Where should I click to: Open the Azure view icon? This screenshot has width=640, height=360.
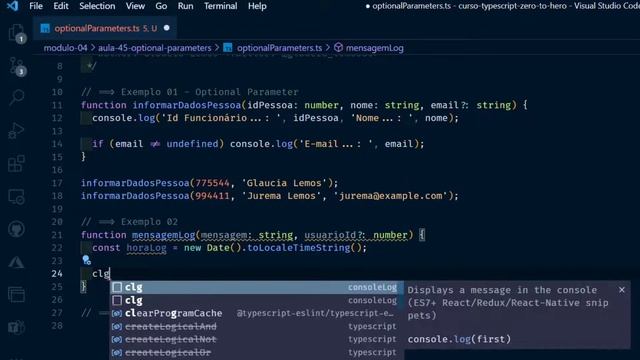(16, 262)
